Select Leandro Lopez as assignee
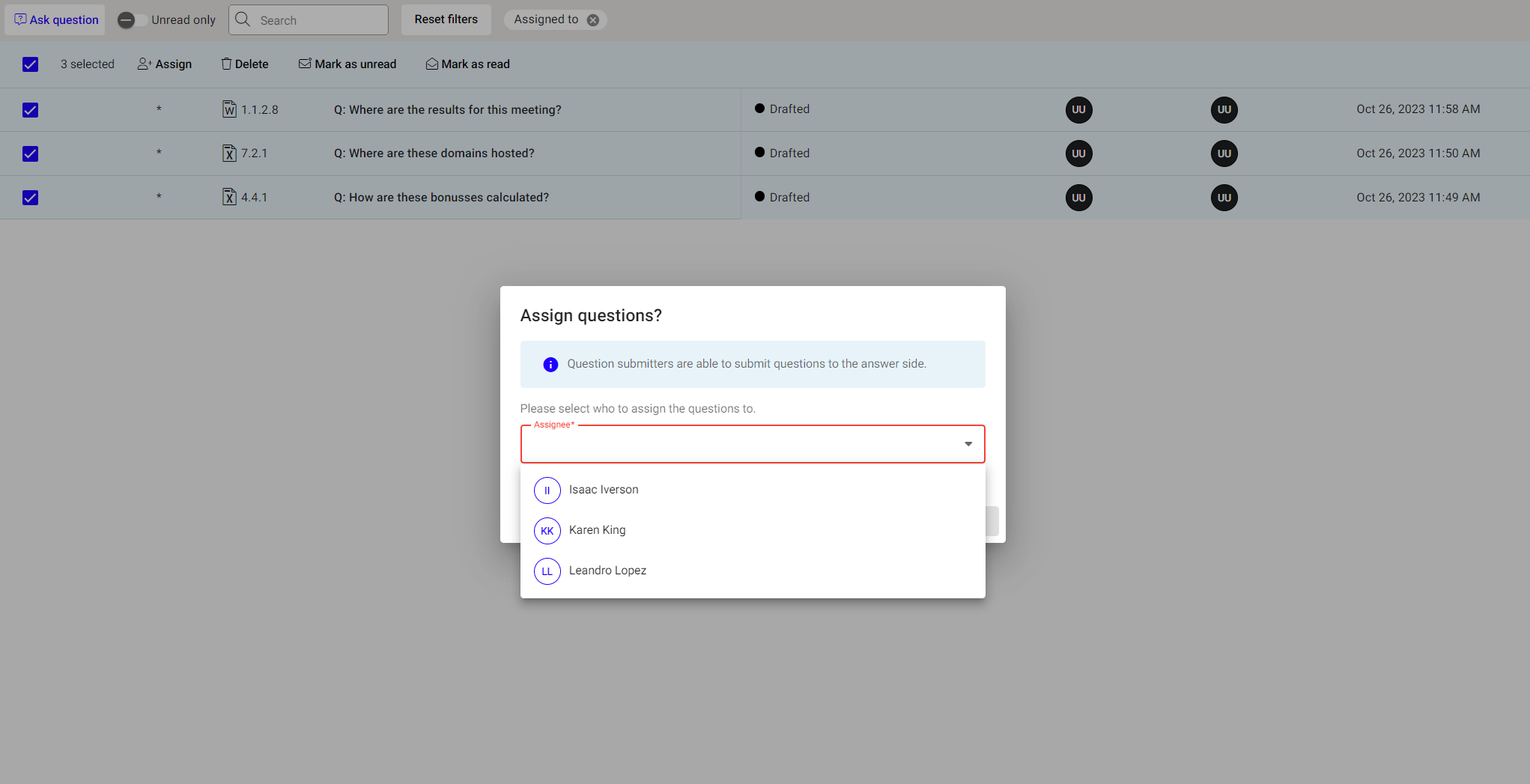The width and height of the screenshot is (1530, 784). (x=753, y=571)
